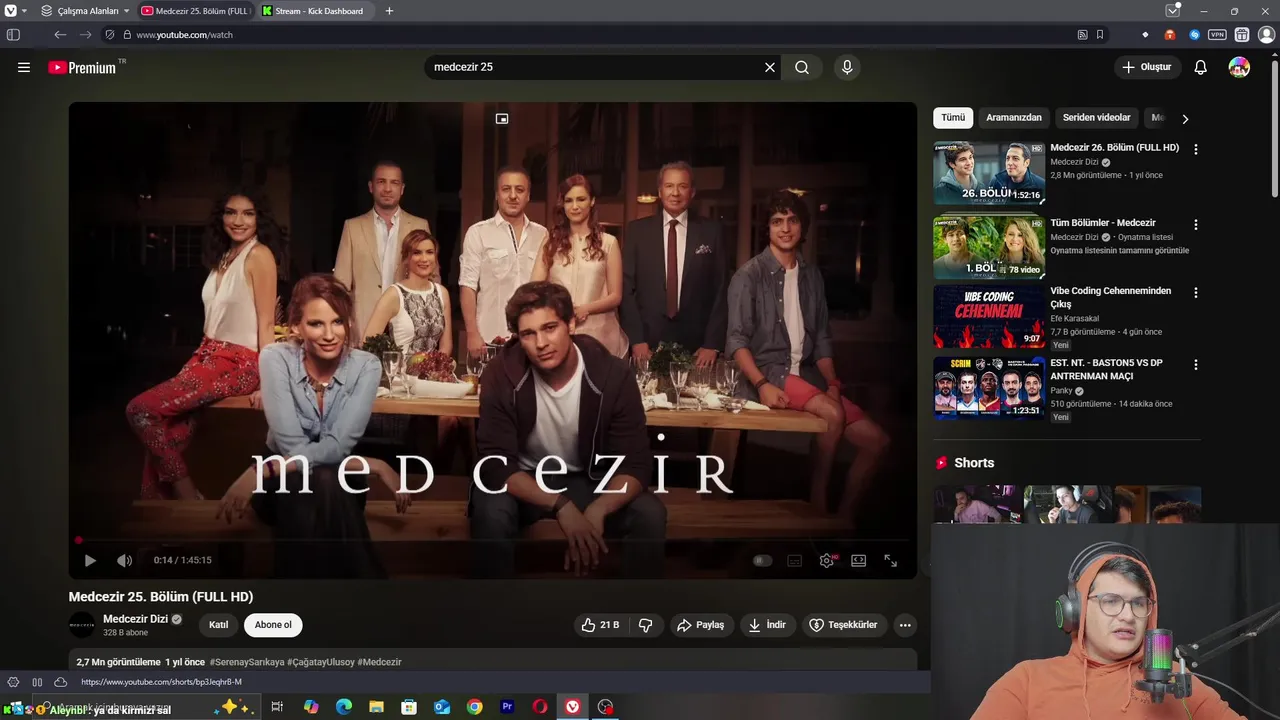This screenshot has height=720, width=1280.
Task: Open Vibe Coding Cehenneminden Çıkış thumbnail
Action: [989, 317]
